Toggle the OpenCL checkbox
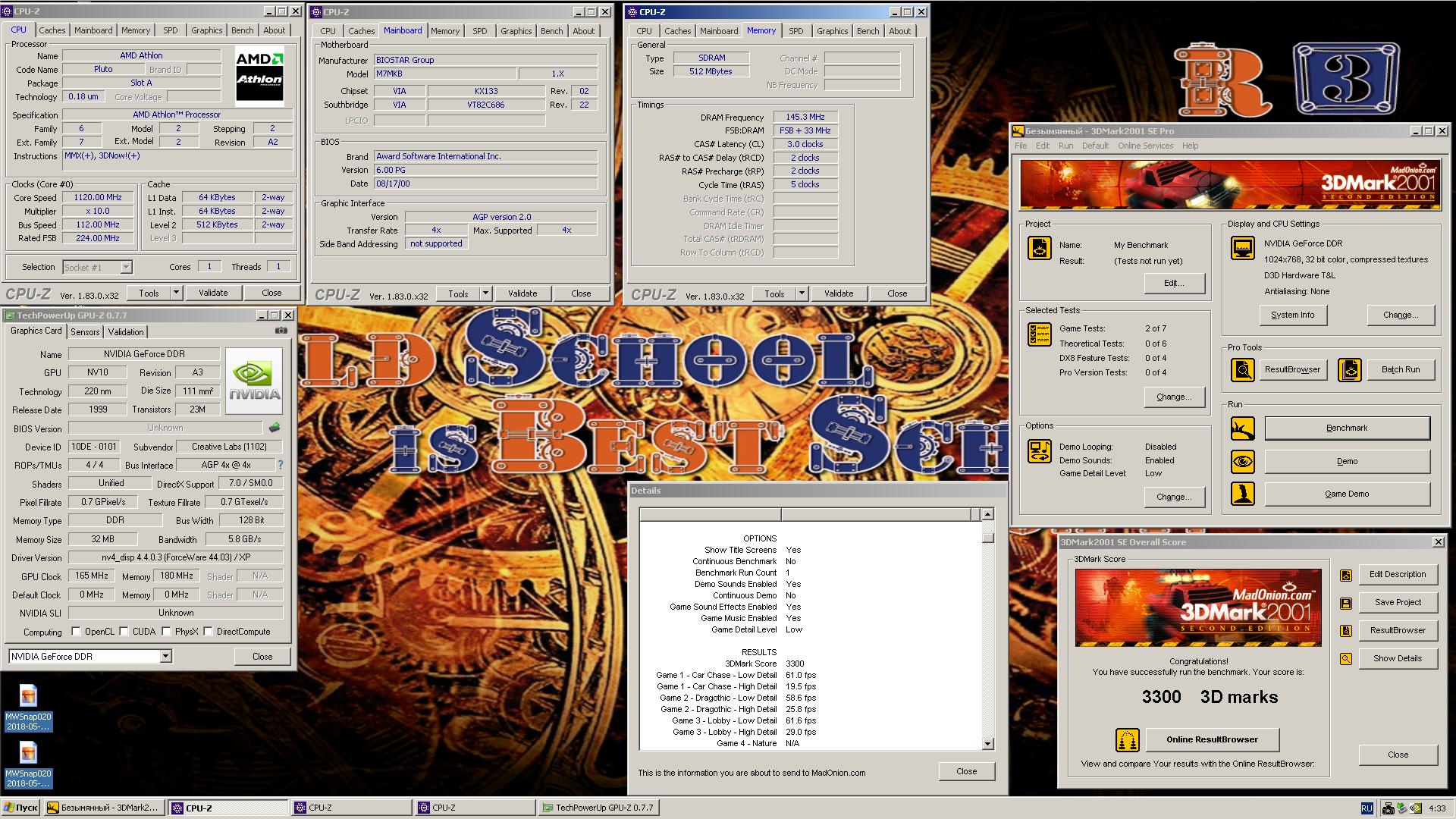Image resolution: width=1456 pixels, height=819 pixels. point(76,631)
